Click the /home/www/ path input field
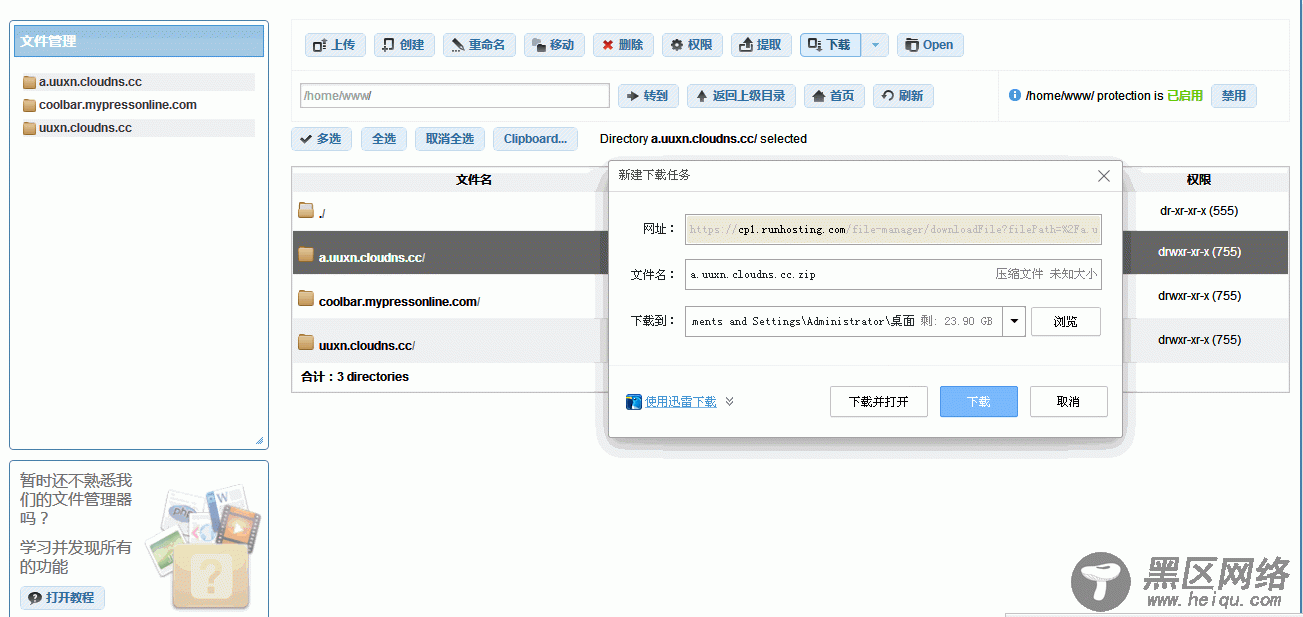The width and height of the screenshot is (1303, 617). click(x=455, y=96)
